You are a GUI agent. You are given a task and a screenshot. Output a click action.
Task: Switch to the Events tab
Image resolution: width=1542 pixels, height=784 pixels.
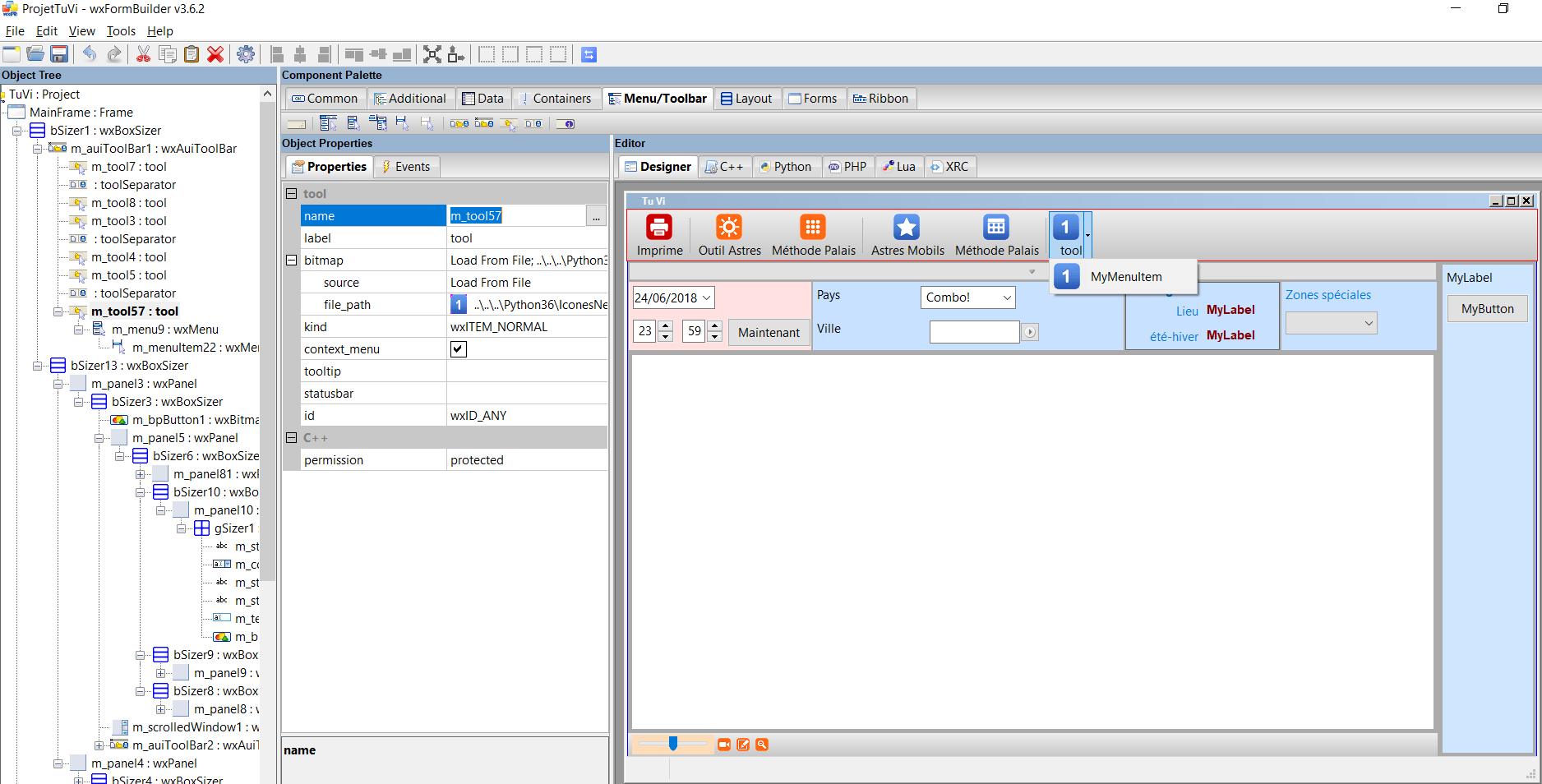click(x=406, y=166)
